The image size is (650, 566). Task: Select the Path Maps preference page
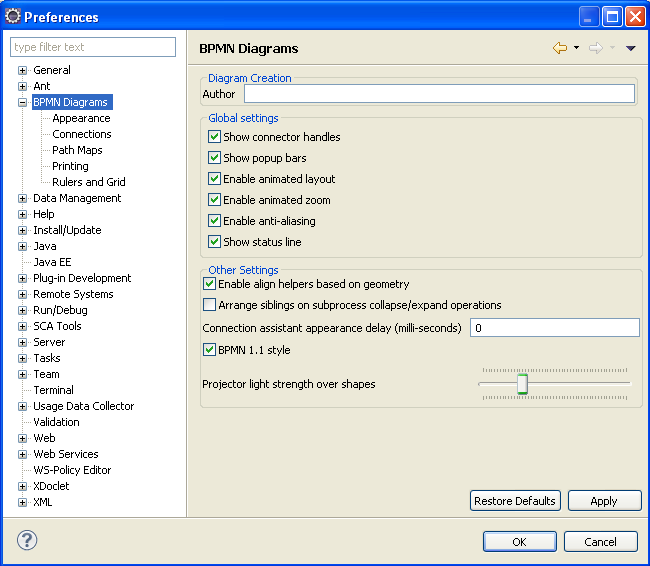[x=77, y=150]
